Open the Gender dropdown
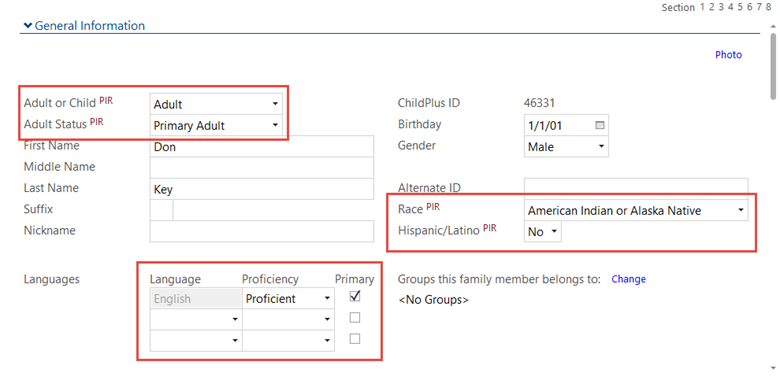Screen dimensions: 780x380 coord(566,147)
